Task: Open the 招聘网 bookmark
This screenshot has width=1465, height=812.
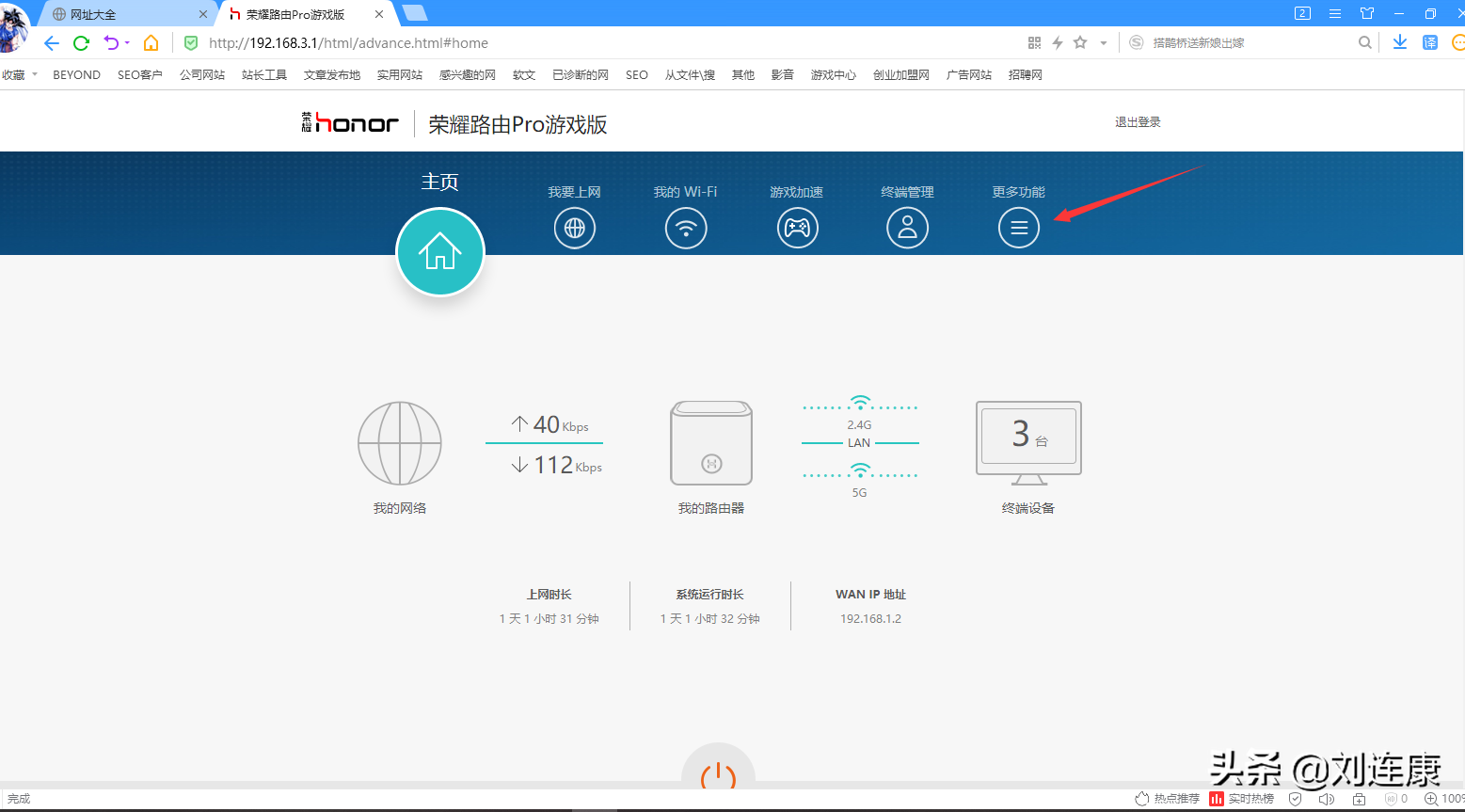Action: [1026, 74]
